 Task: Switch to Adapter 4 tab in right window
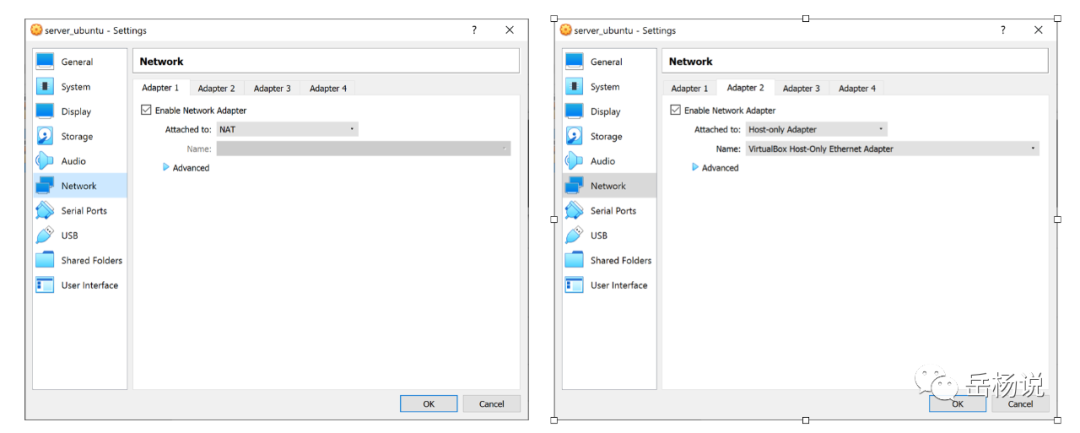point(857,88)
